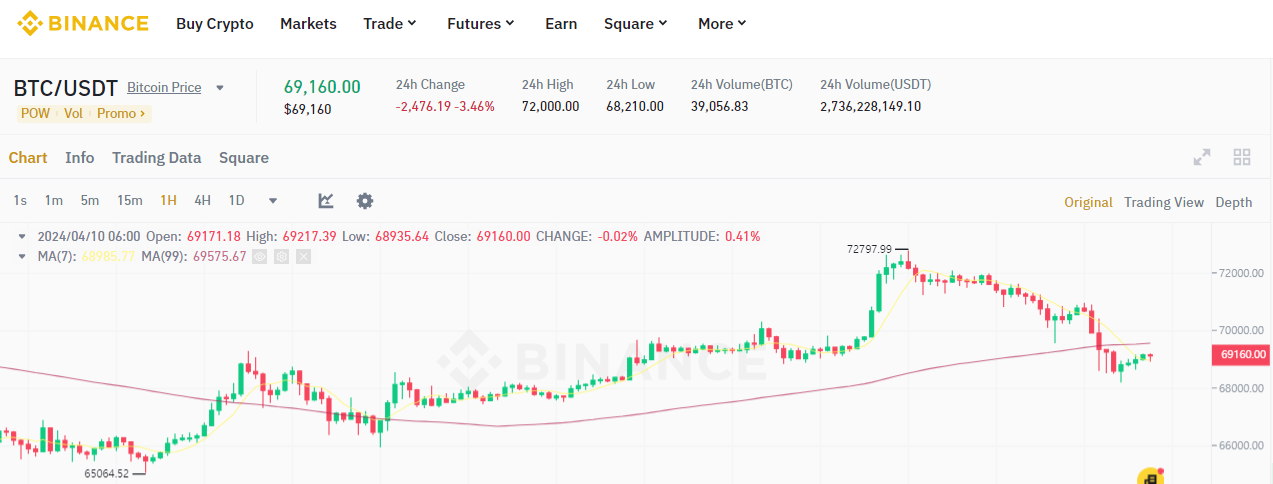1273x484 pixels.
Task: Hide MA indicator using eye icon
Action: click(259, 257)
